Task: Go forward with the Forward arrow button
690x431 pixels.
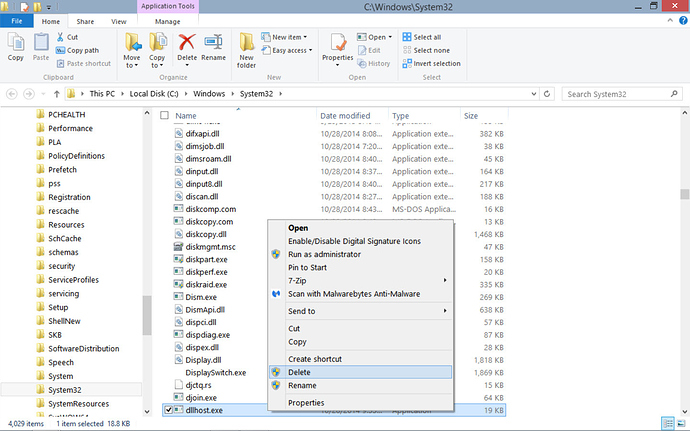Action: pyautogui.click(x=29, y=94)
